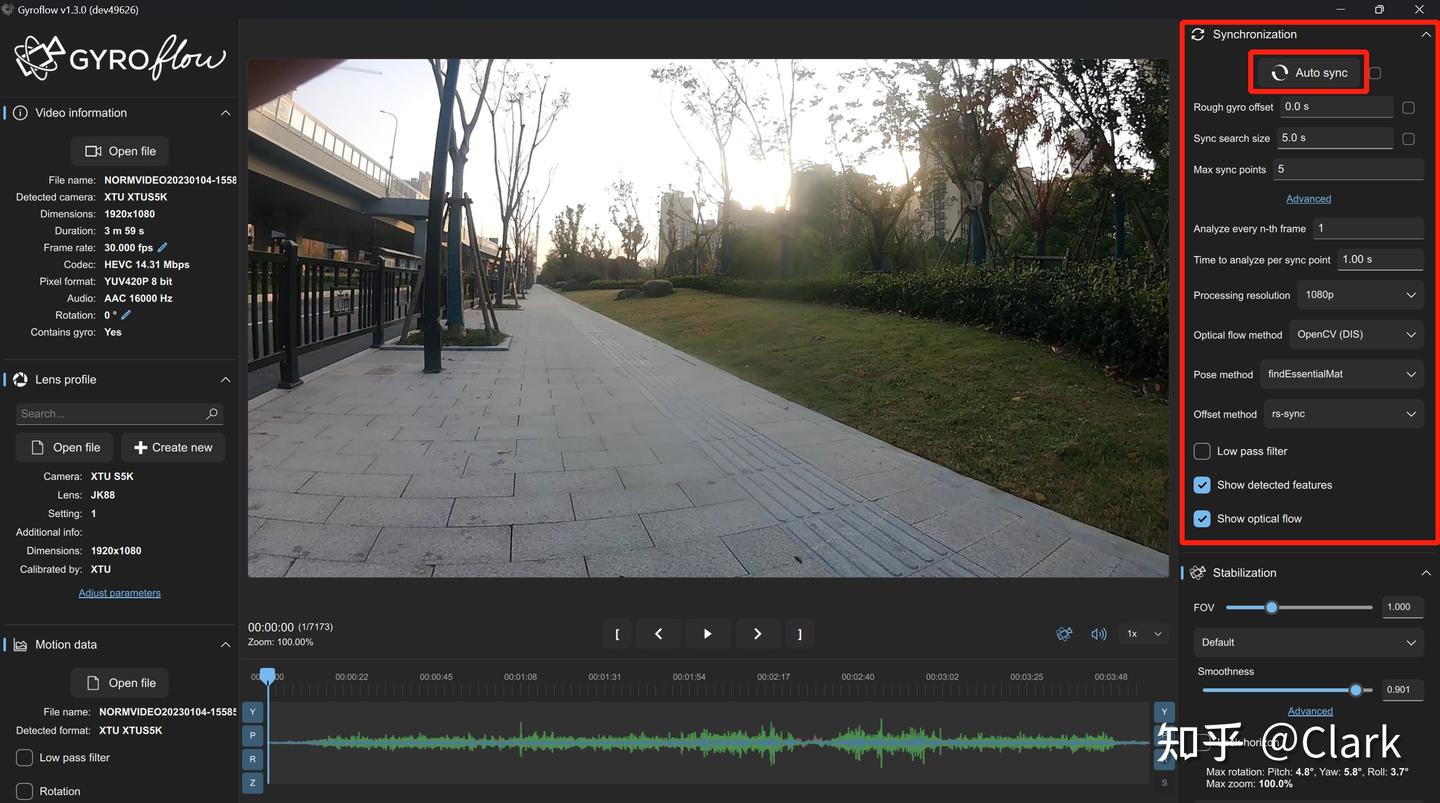Click the play button below the video
Viewport: 1440px width, 803px height.
[707, 634]
